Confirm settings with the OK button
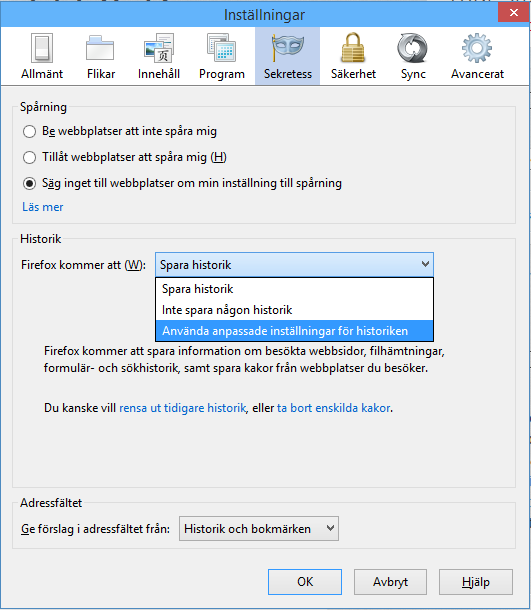 pyautogui.click(x=305, y=582)
